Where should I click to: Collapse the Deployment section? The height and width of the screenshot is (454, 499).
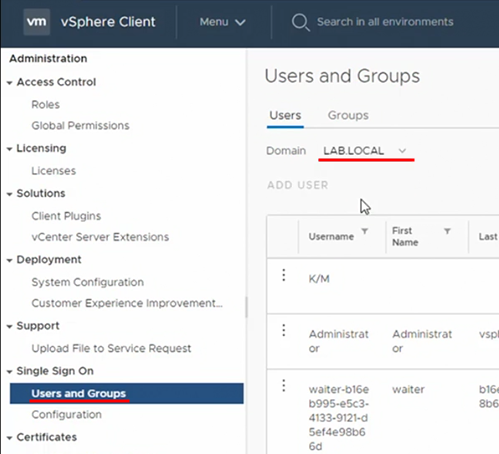tap(9, 260)
